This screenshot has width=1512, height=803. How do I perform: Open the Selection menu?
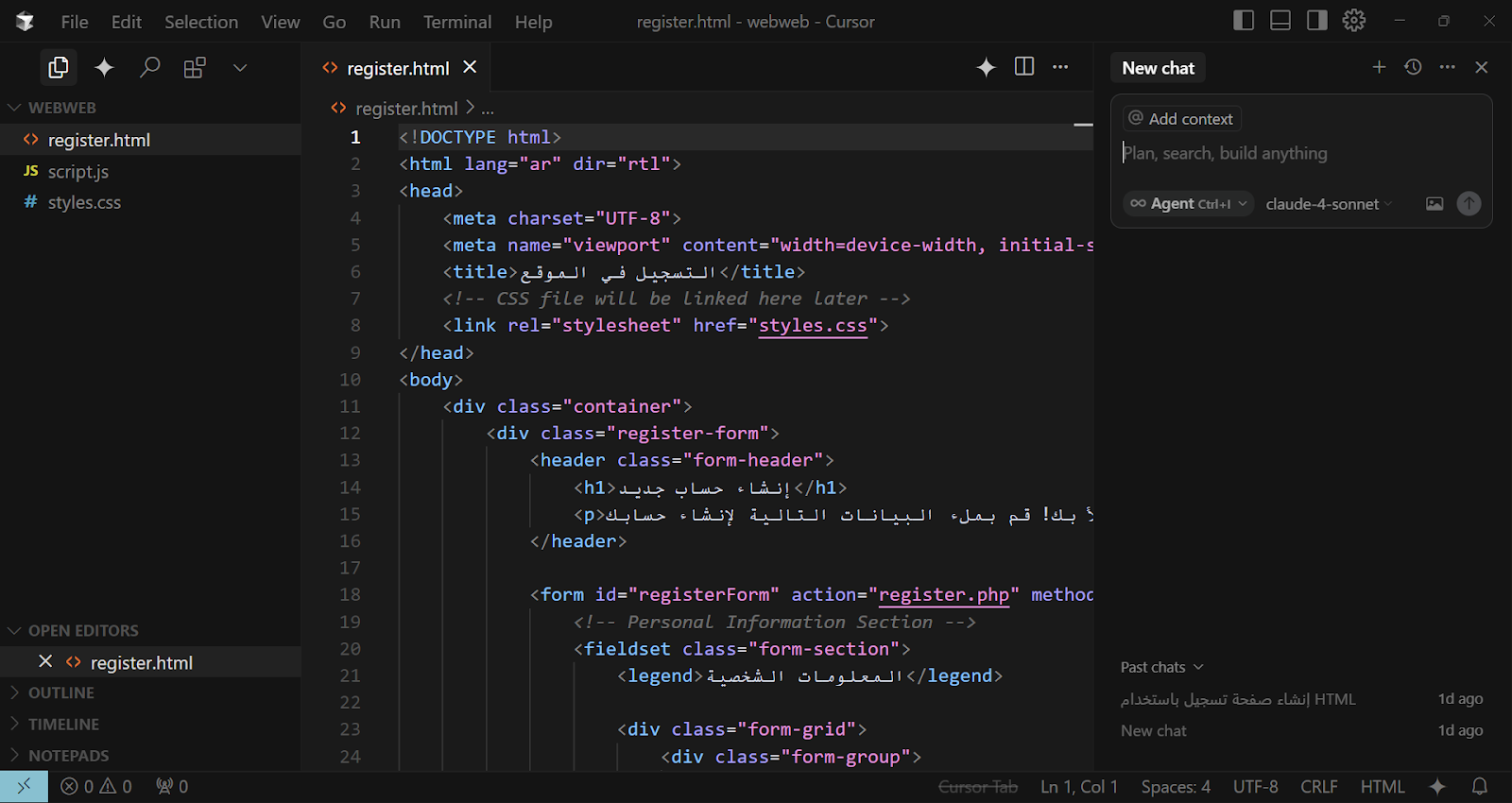click(200, 22)
